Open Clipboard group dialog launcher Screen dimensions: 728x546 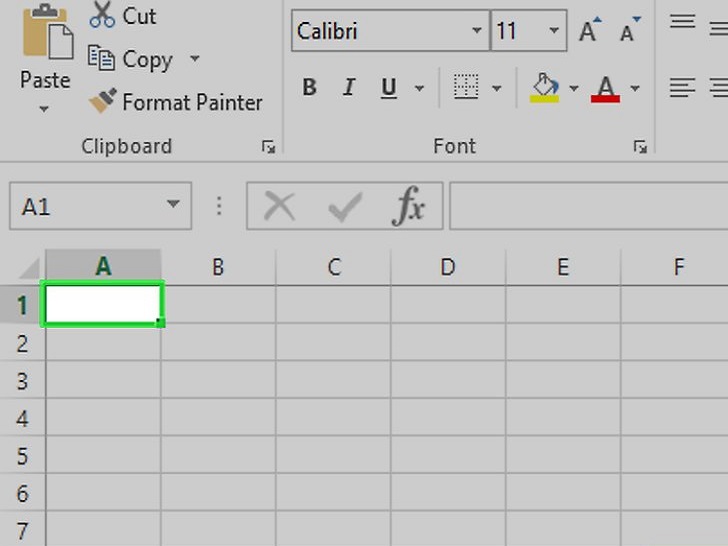268,147
